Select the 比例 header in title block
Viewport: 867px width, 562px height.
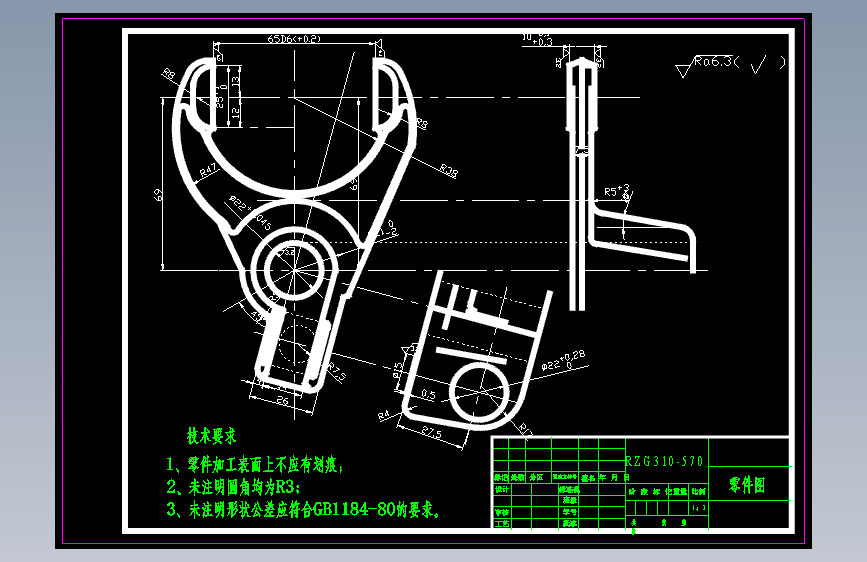(x=698, y=491)
